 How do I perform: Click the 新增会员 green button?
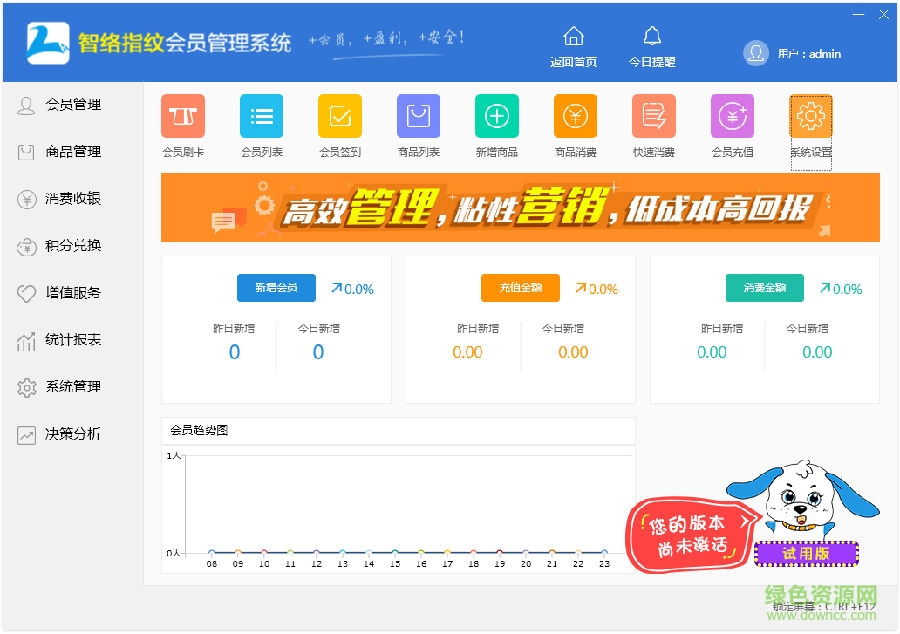276,288
